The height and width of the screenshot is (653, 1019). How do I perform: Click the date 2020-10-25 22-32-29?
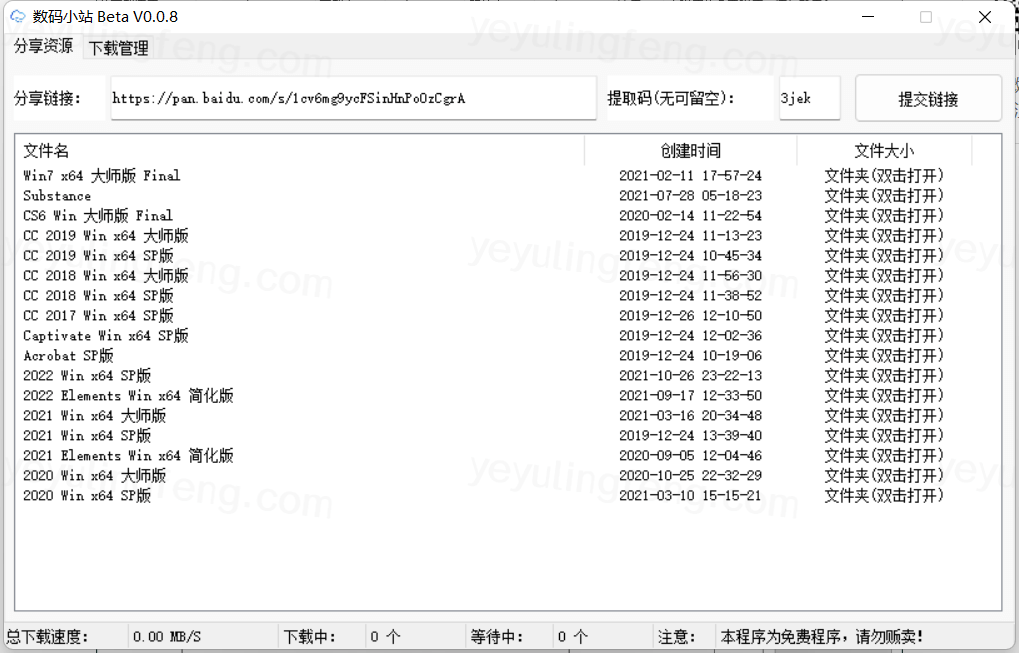point(690,476)
